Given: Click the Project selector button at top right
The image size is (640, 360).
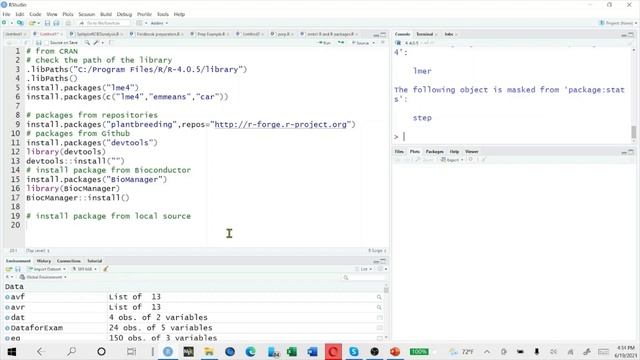Looking at the screenshot, I should coord(618,23).
